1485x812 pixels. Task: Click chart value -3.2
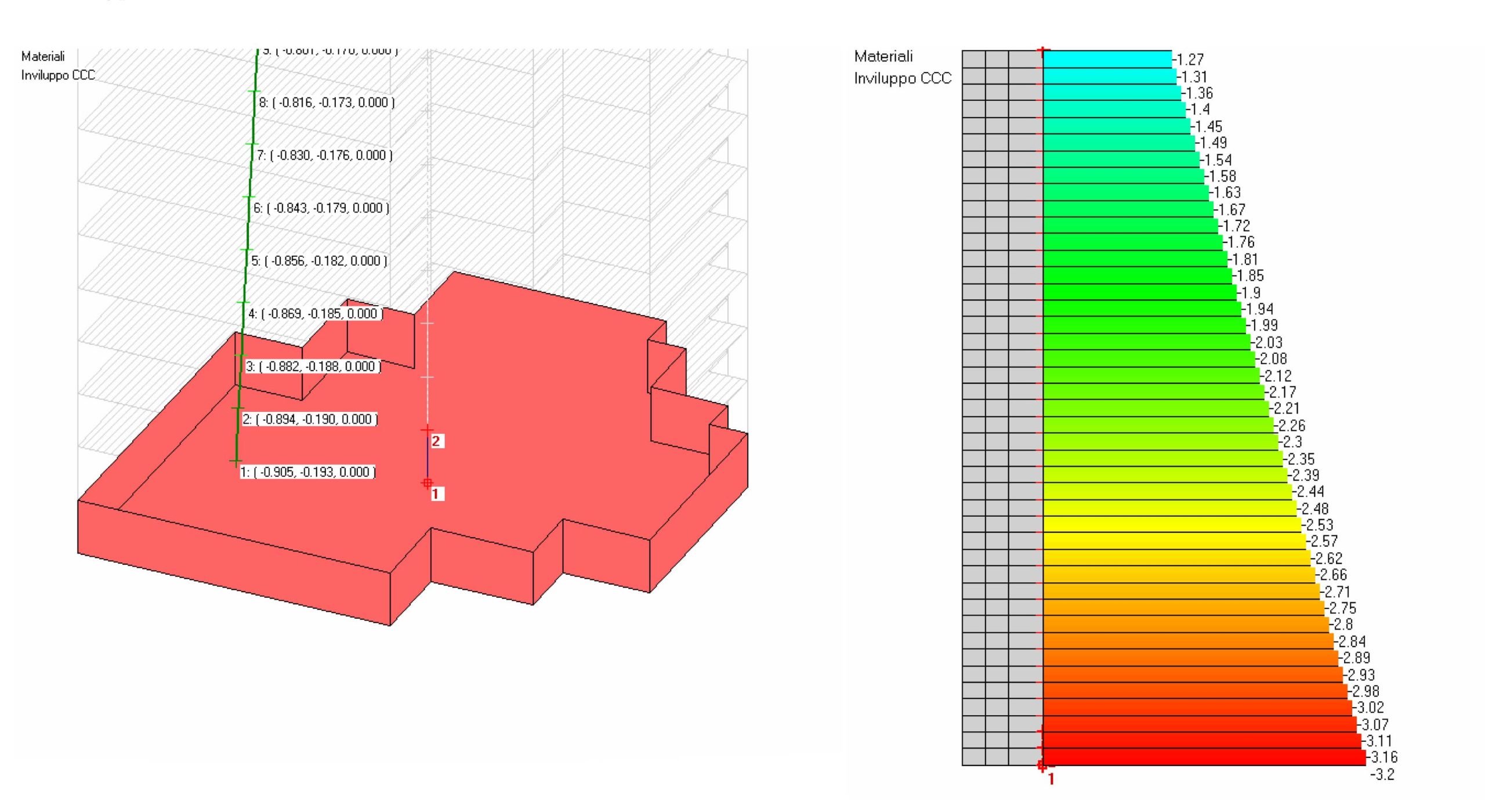pyautogui.click(x=1382, y=774)
